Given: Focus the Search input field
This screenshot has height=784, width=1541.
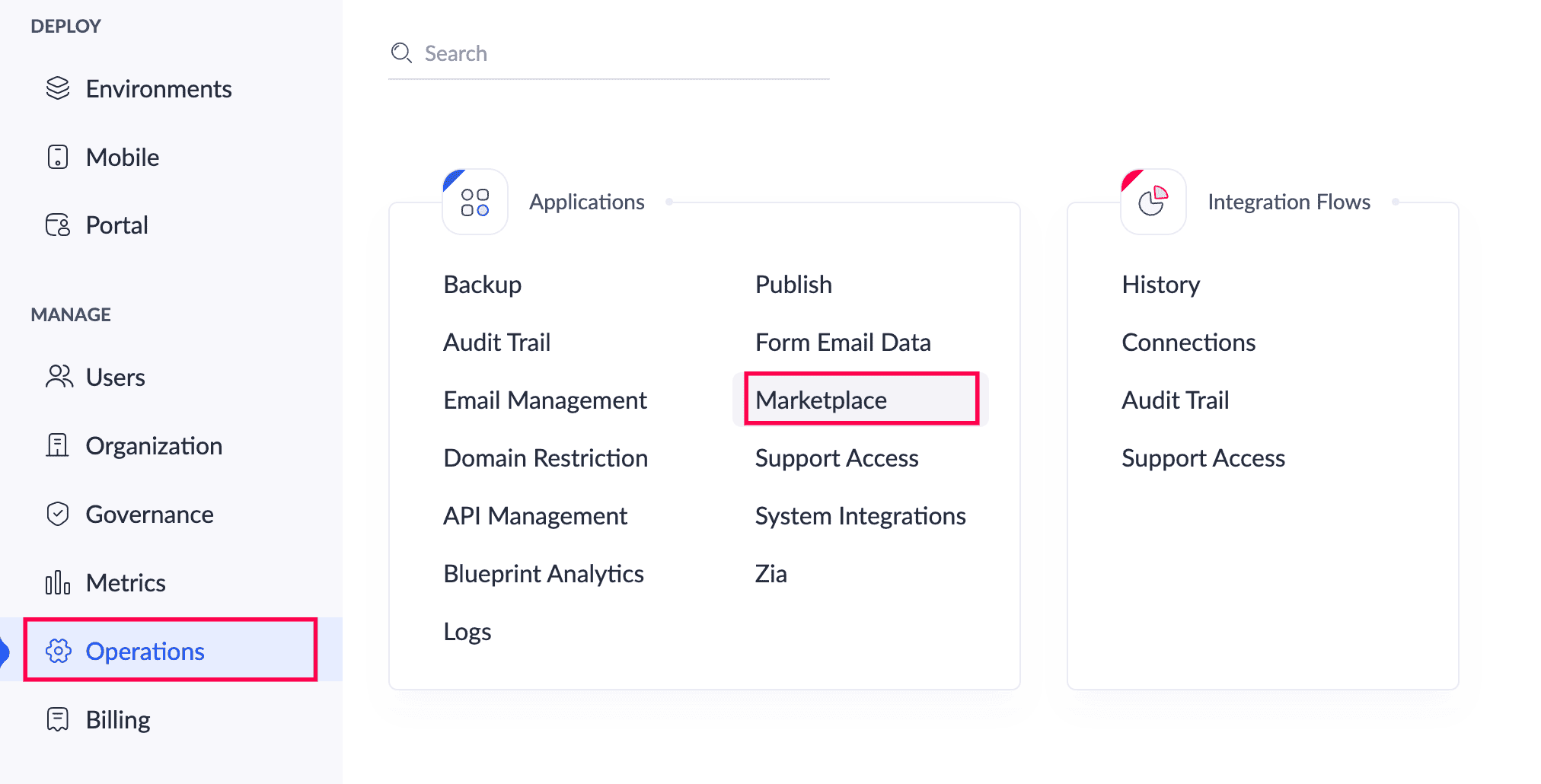Looking at the screenshot, I should 609,53.
